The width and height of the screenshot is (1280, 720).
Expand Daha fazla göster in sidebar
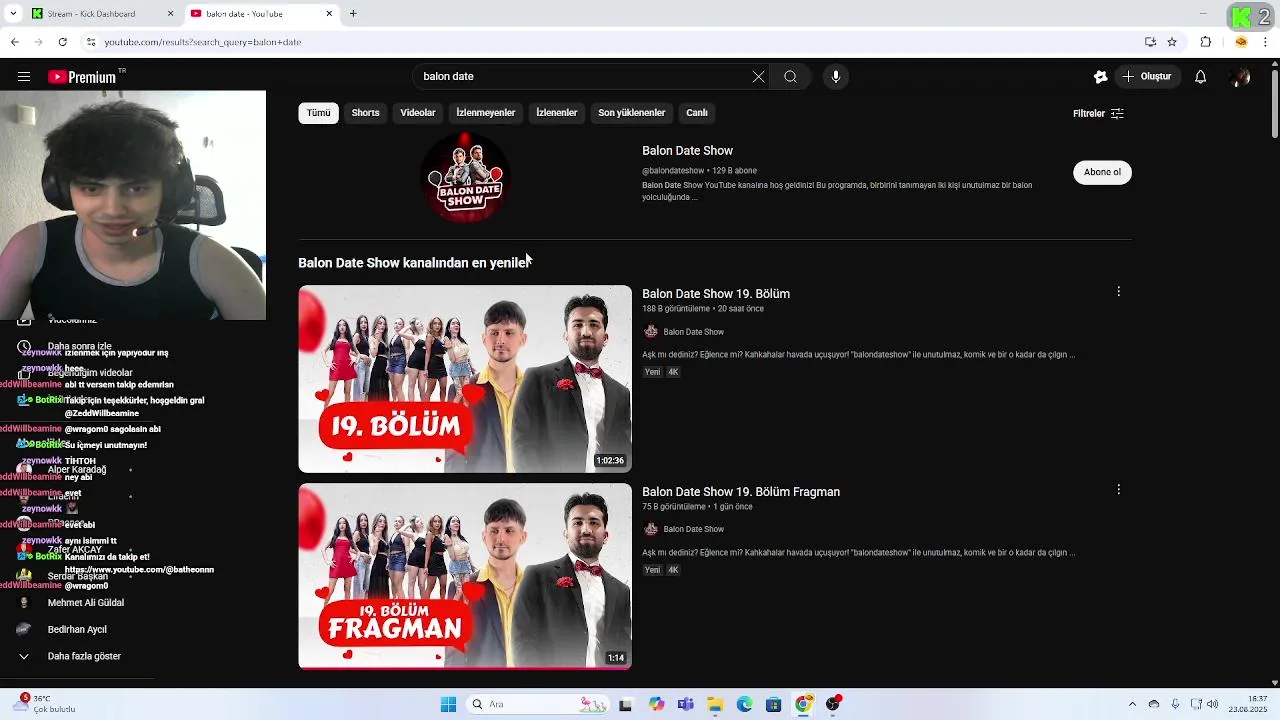click(x=84, y=656)
